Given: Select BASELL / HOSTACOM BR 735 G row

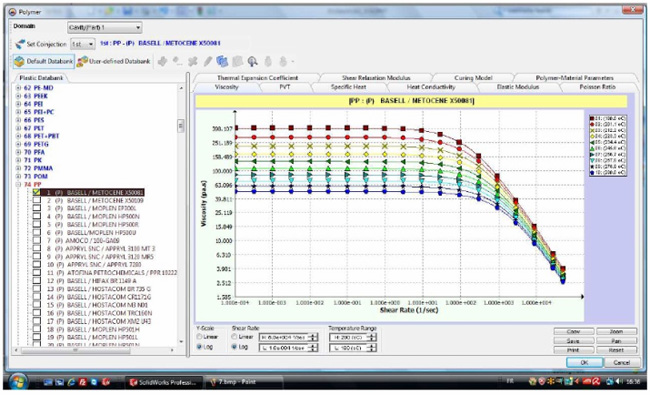Looking at the screenshot, I should 109,289.
